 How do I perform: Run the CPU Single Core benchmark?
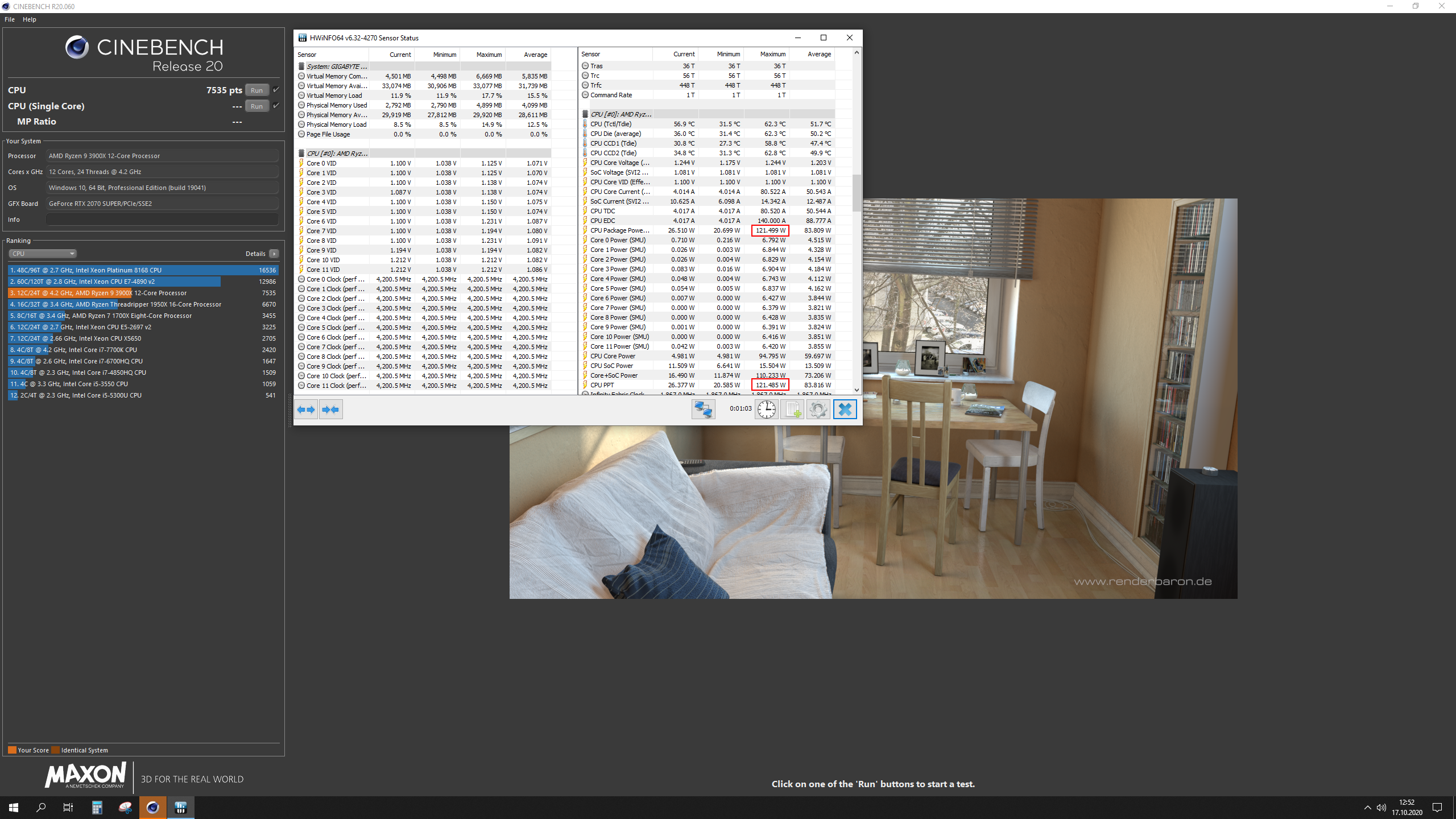pos(257,106)
